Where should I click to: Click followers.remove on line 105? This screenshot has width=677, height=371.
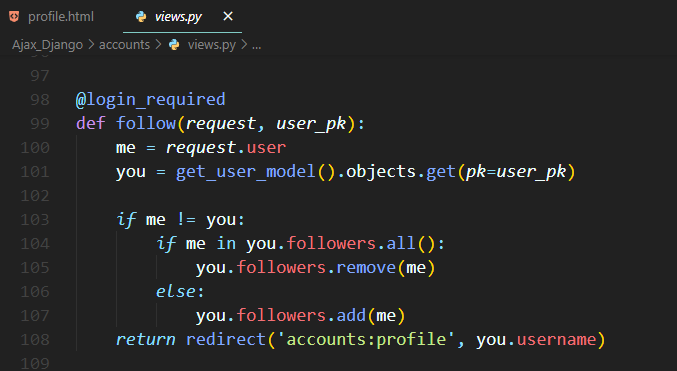(x=316, y=268)
